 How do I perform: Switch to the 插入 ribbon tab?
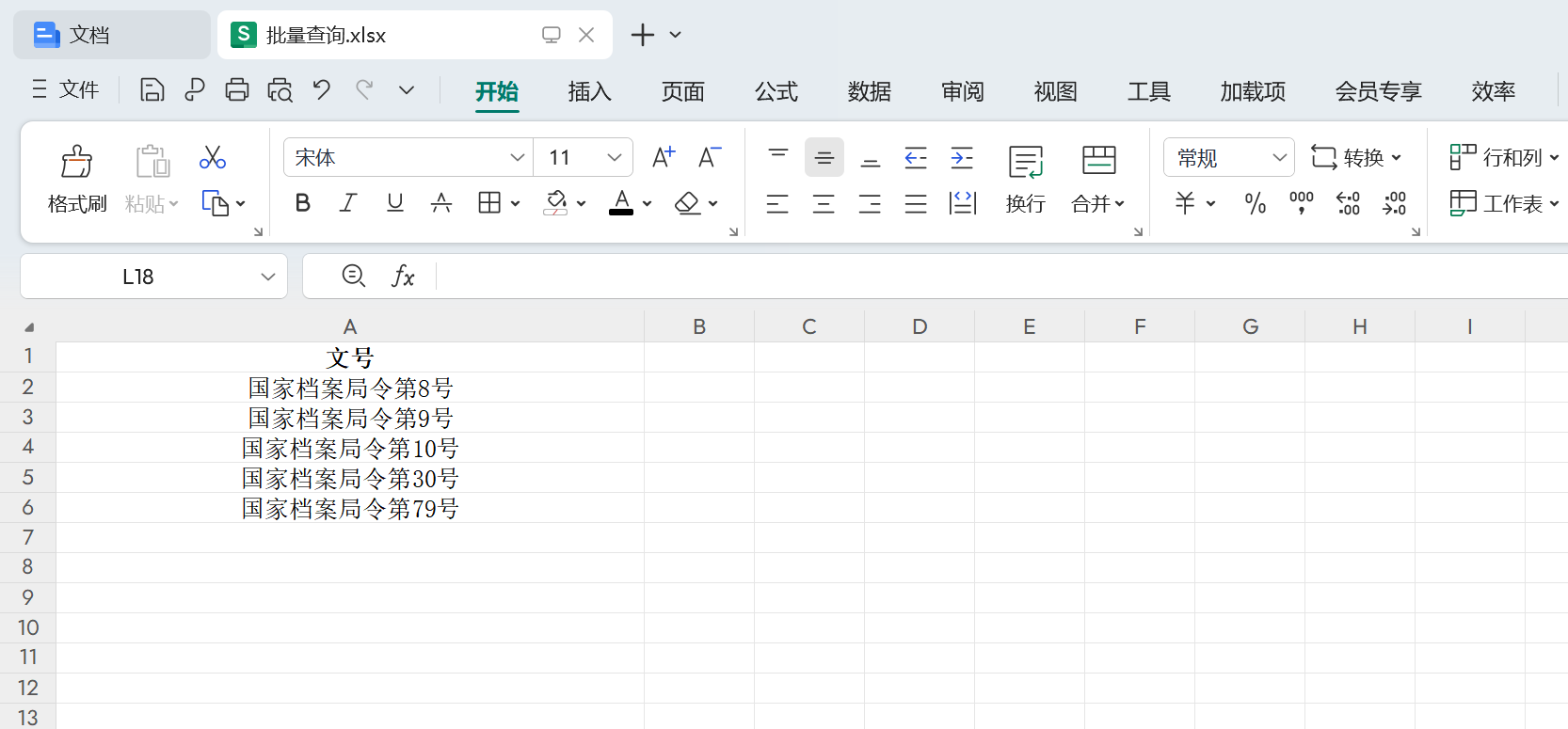coord(589,91)
